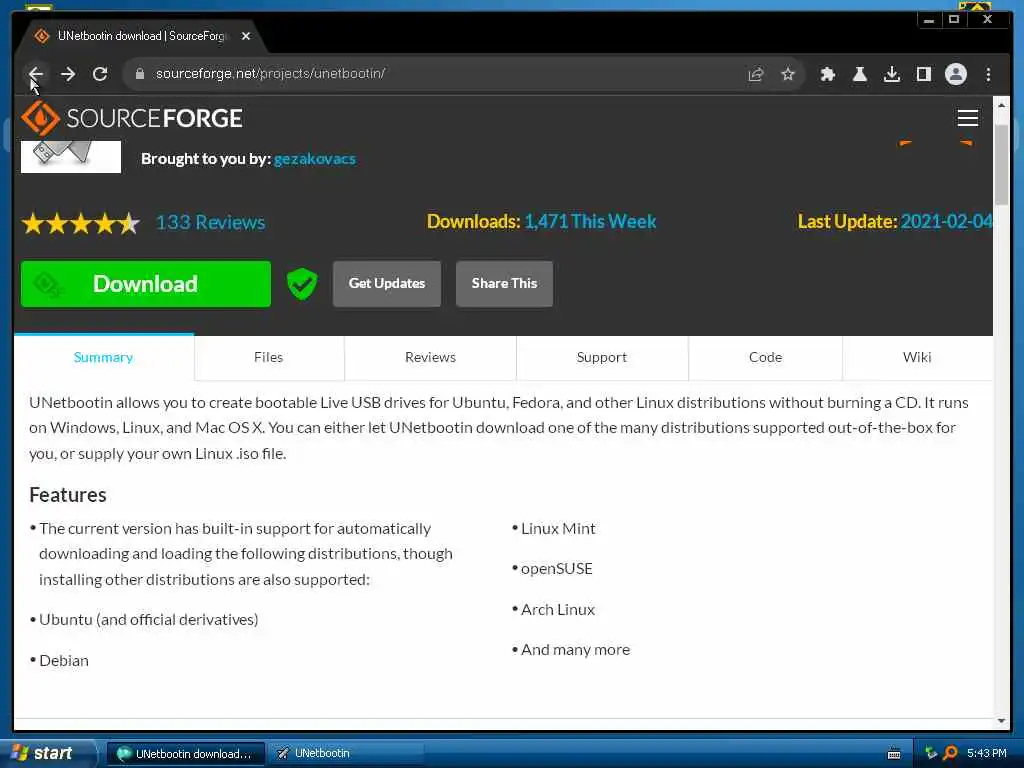
Task: Switch to the Code tab
Action: (x=765, y=357)
